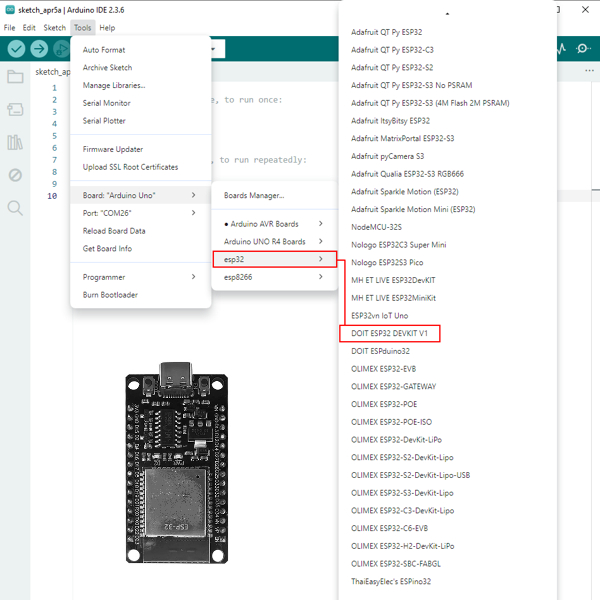
Task: Select OLIMEX ESP32-EVB board
Action: pyautogui.click(x=447, y=369)
